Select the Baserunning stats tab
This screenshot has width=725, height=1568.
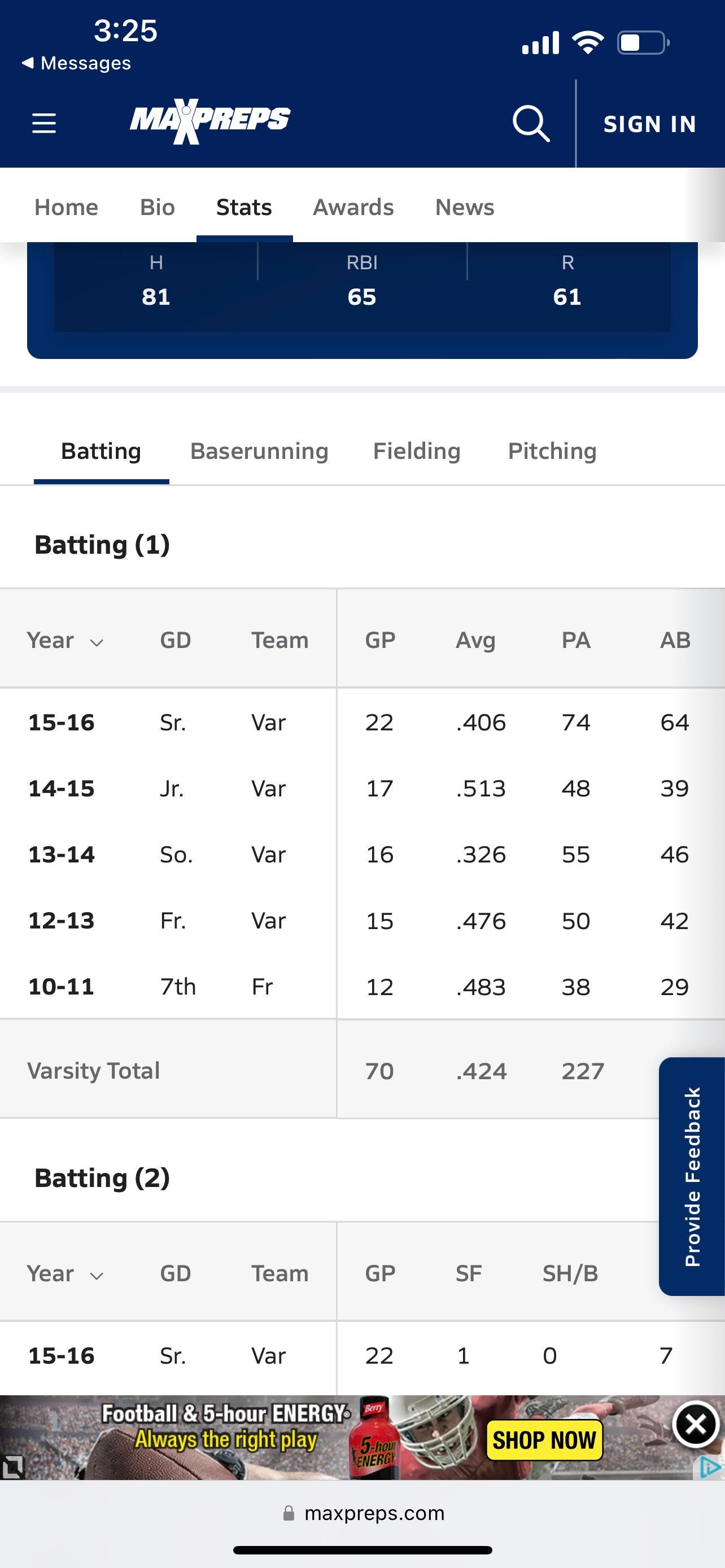259,451
